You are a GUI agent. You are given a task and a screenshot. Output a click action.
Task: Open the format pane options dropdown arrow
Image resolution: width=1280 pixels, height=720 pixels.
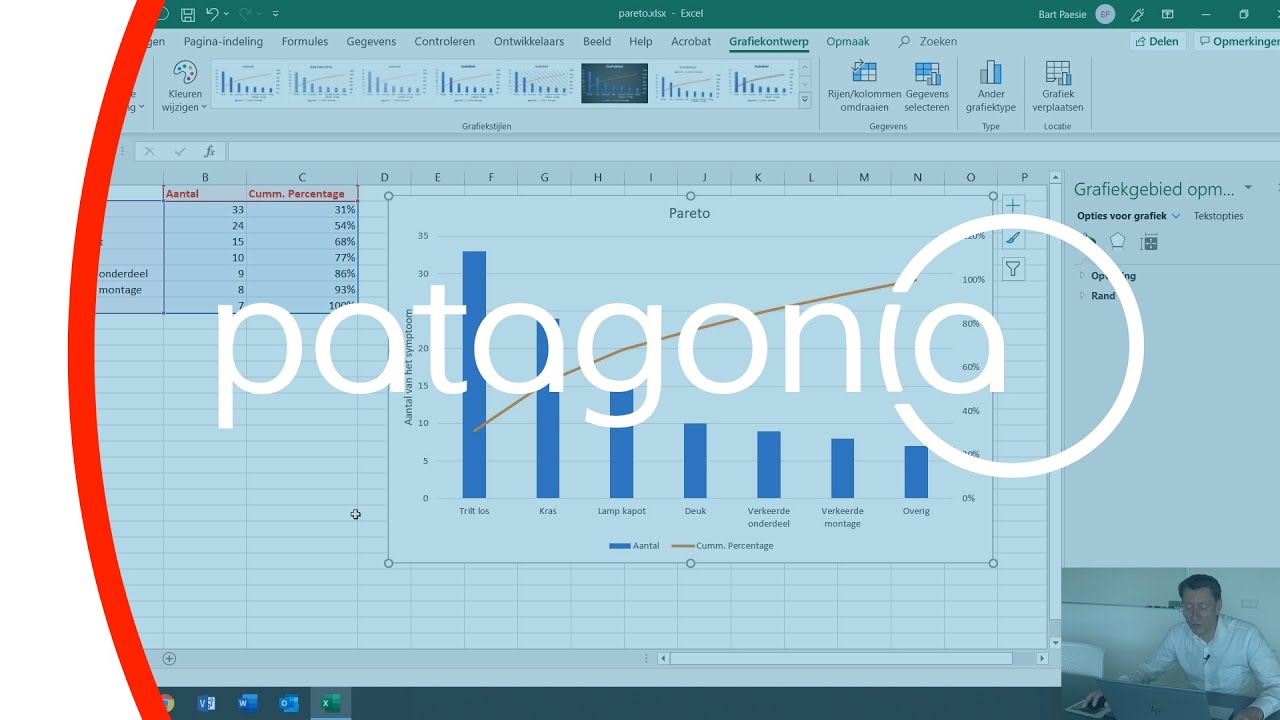[x=1248, y=188]
